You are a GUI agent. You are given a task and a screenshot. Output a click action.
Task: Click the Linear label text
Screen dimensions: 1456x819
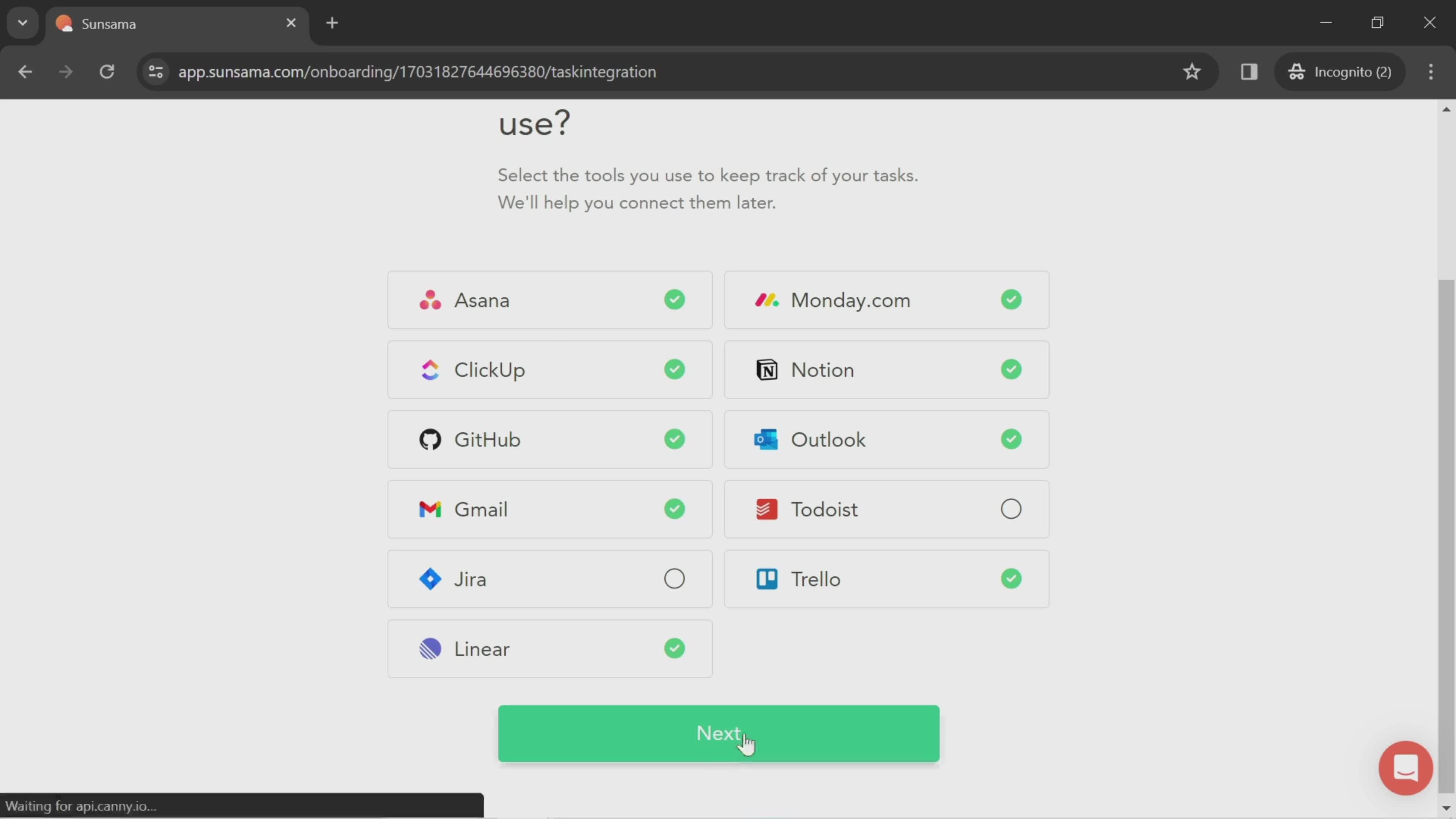coord(482,649)
